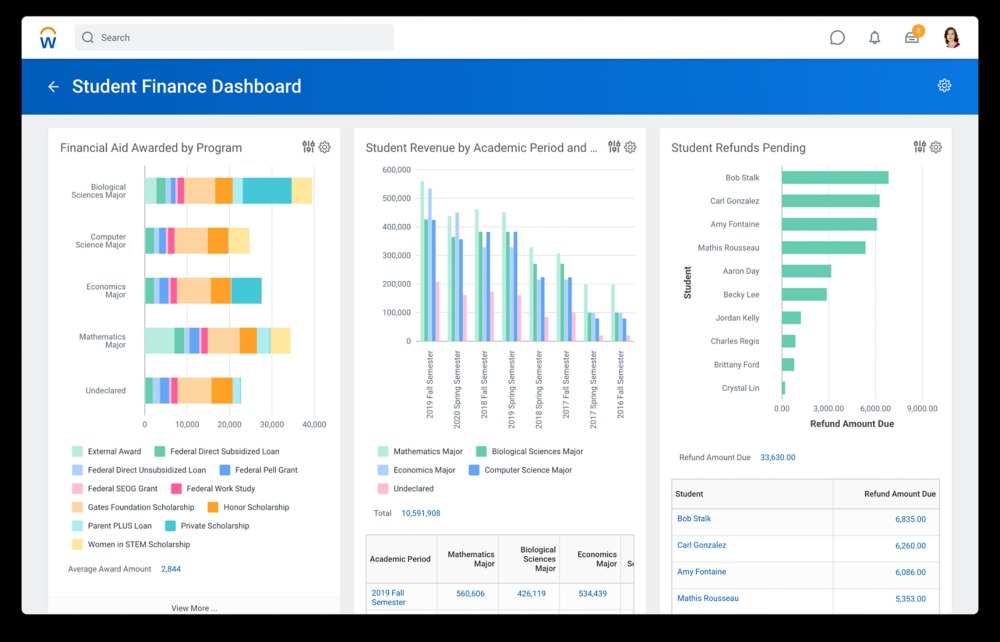Open notifications via the bell icon
This screenshot has height=642, width=1000.
[x=874, y=37]
